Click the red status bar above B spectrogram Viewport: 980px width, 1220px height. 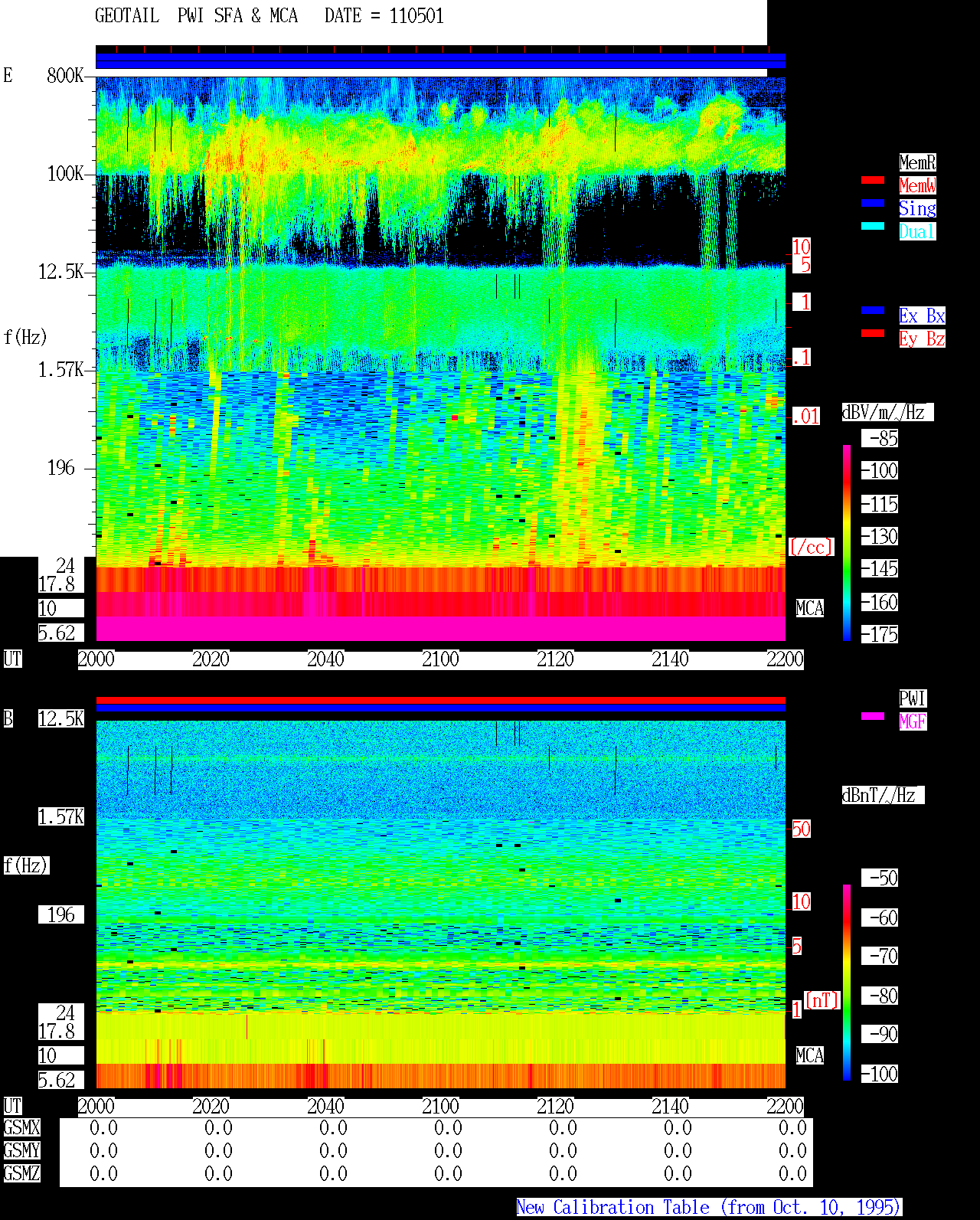click(x=440, y=700)
